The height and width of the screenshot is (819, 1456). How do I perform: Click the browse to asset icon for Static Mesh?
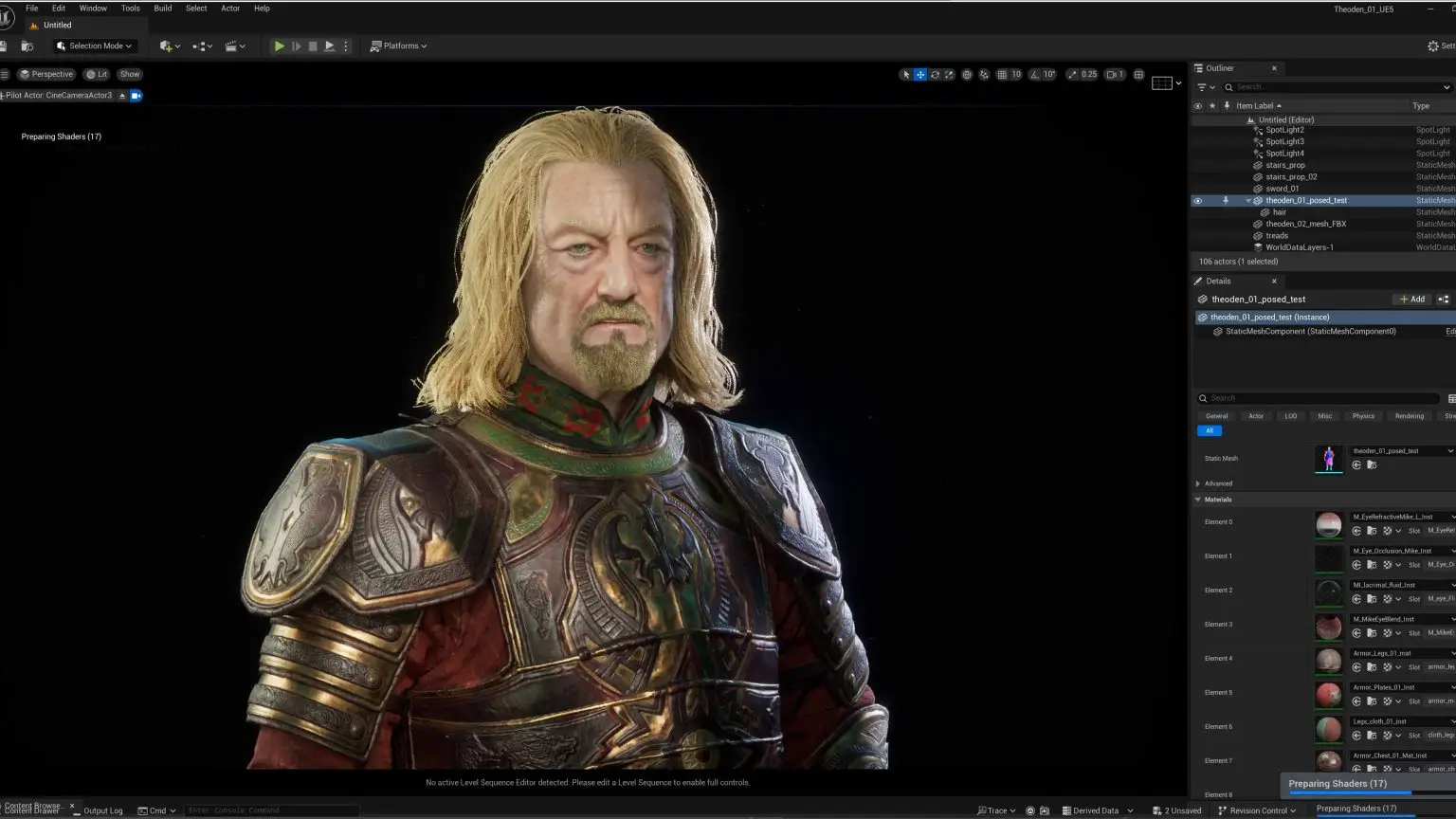(x=1372, y=465)
